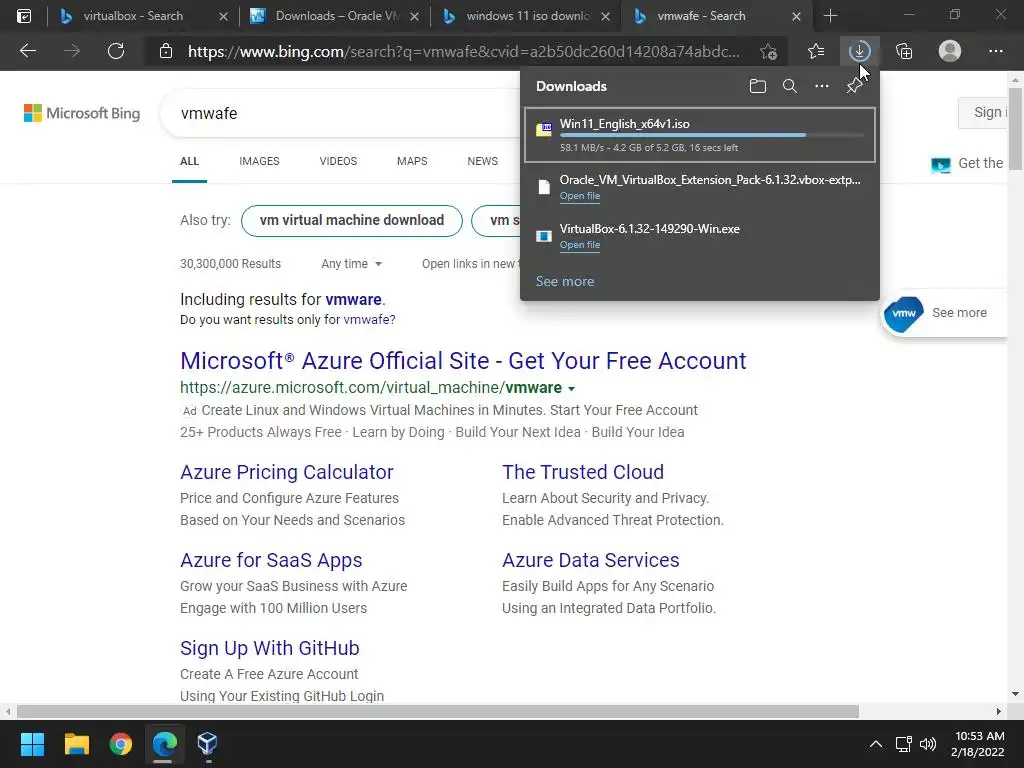Open the profile avatar icon
Screen dimensions: 1024x768
(950, 51)
